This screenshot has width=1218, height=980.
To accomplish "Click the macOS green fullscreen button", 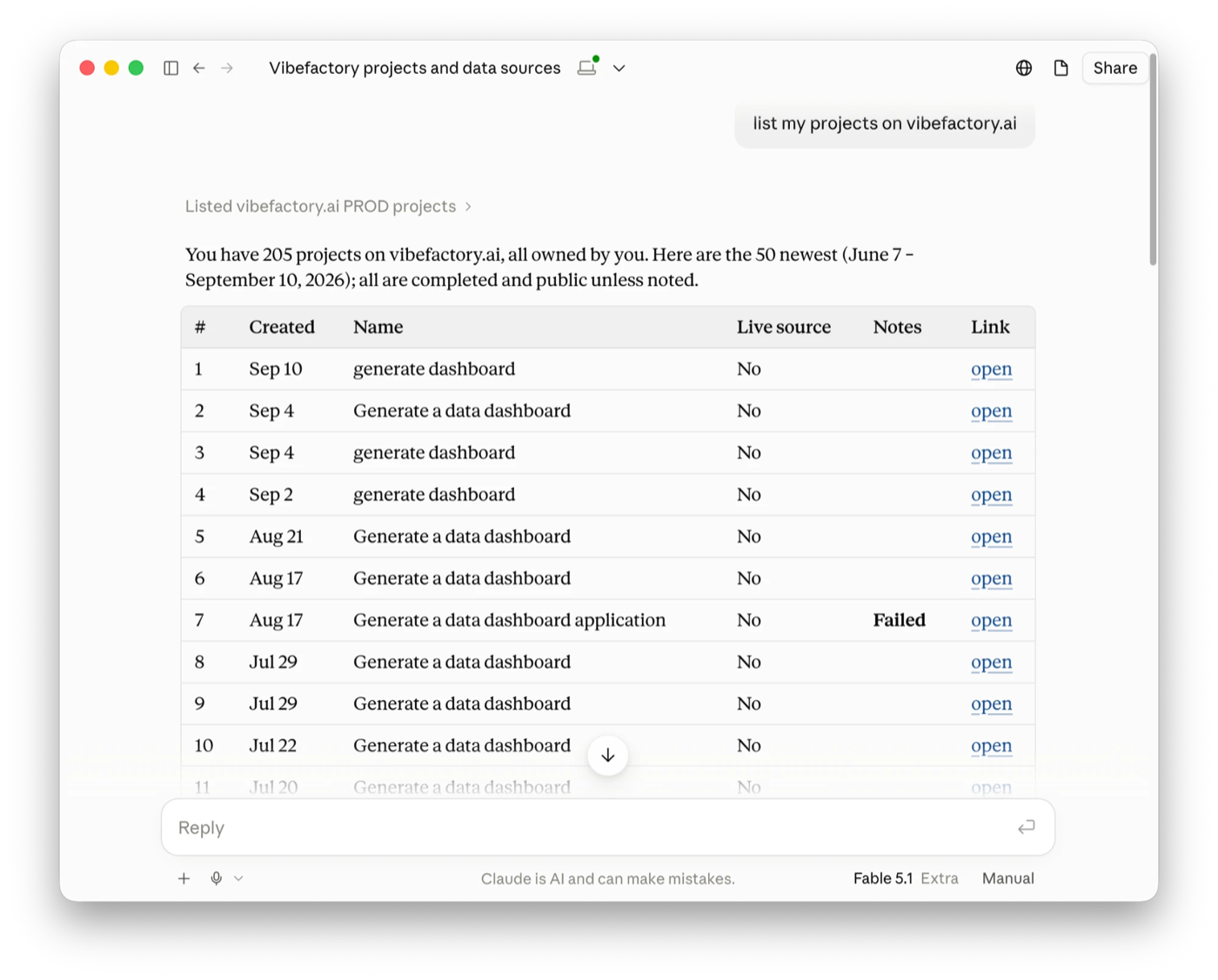I will (x=136, y=68).
